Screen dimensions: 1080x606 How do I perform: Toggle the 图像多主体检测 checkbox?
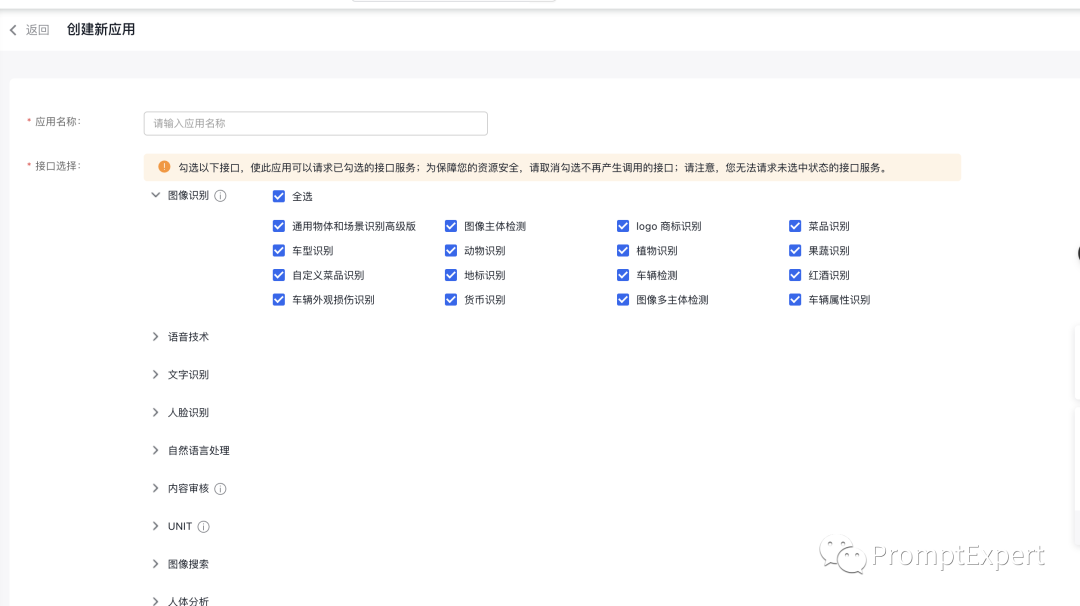click(623, 300)
